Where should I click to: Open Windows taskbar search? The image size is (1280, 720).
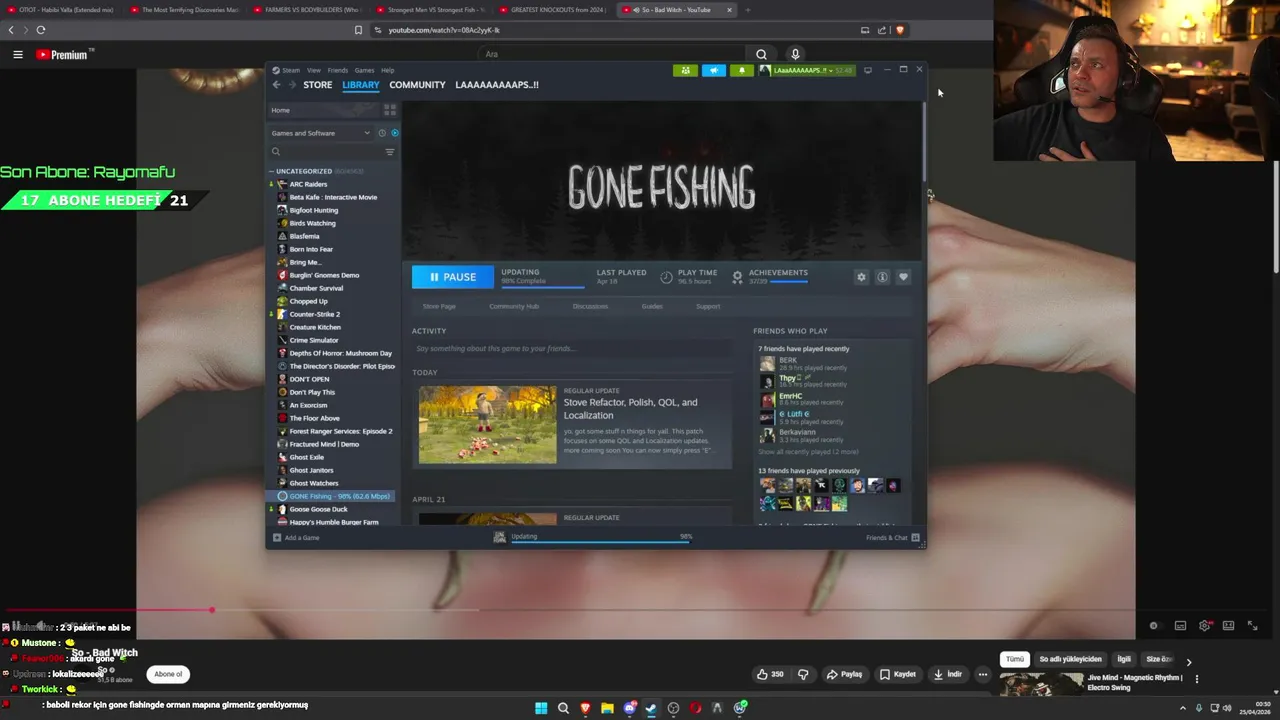(x=563, y=708)
